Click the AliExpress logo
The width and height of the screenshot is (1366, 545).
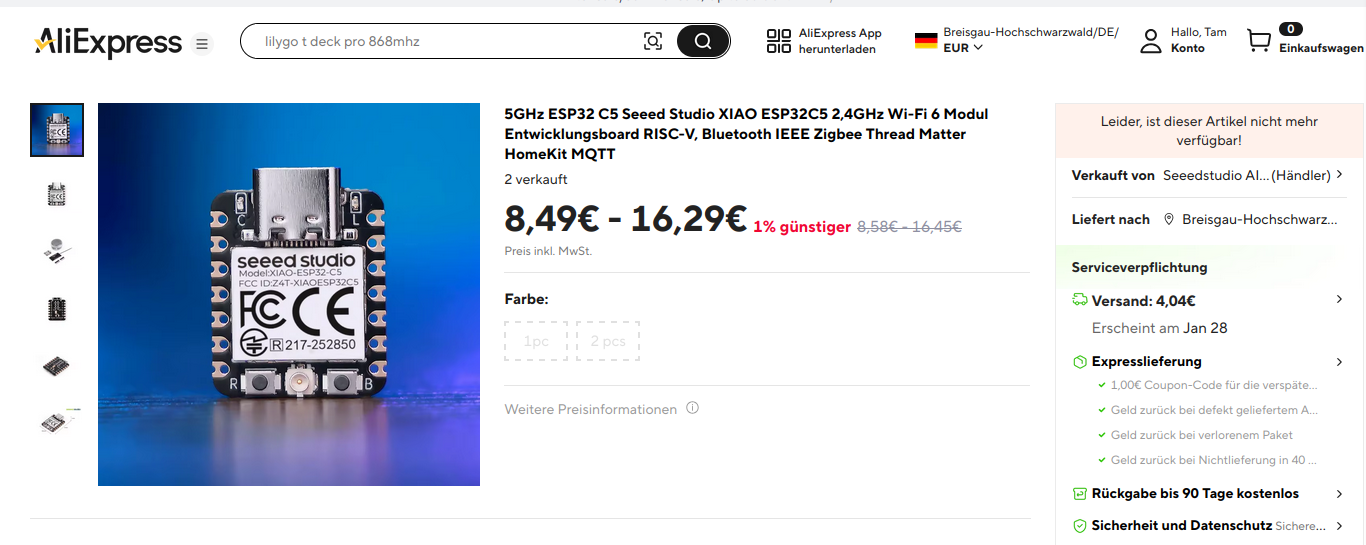click(x=109, y=42)
